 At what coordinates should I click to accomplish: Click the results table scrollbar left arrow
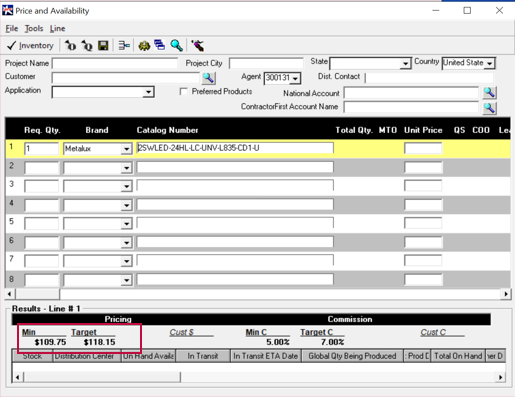click(17, 377)
